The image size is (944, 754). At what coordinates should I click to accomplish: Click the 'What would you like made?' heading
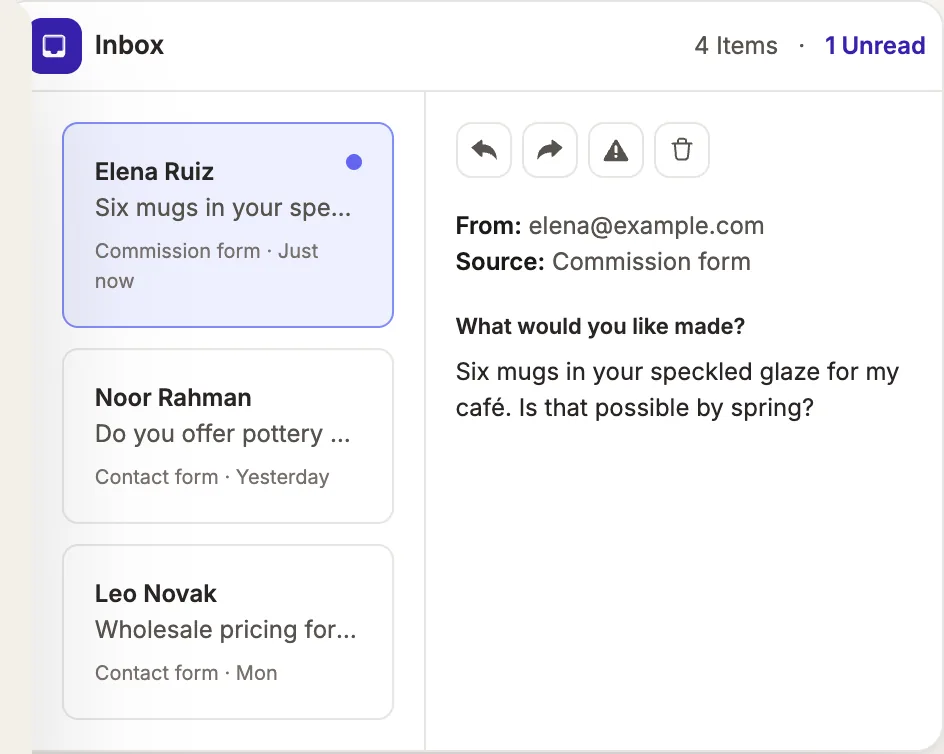[600, 326]
